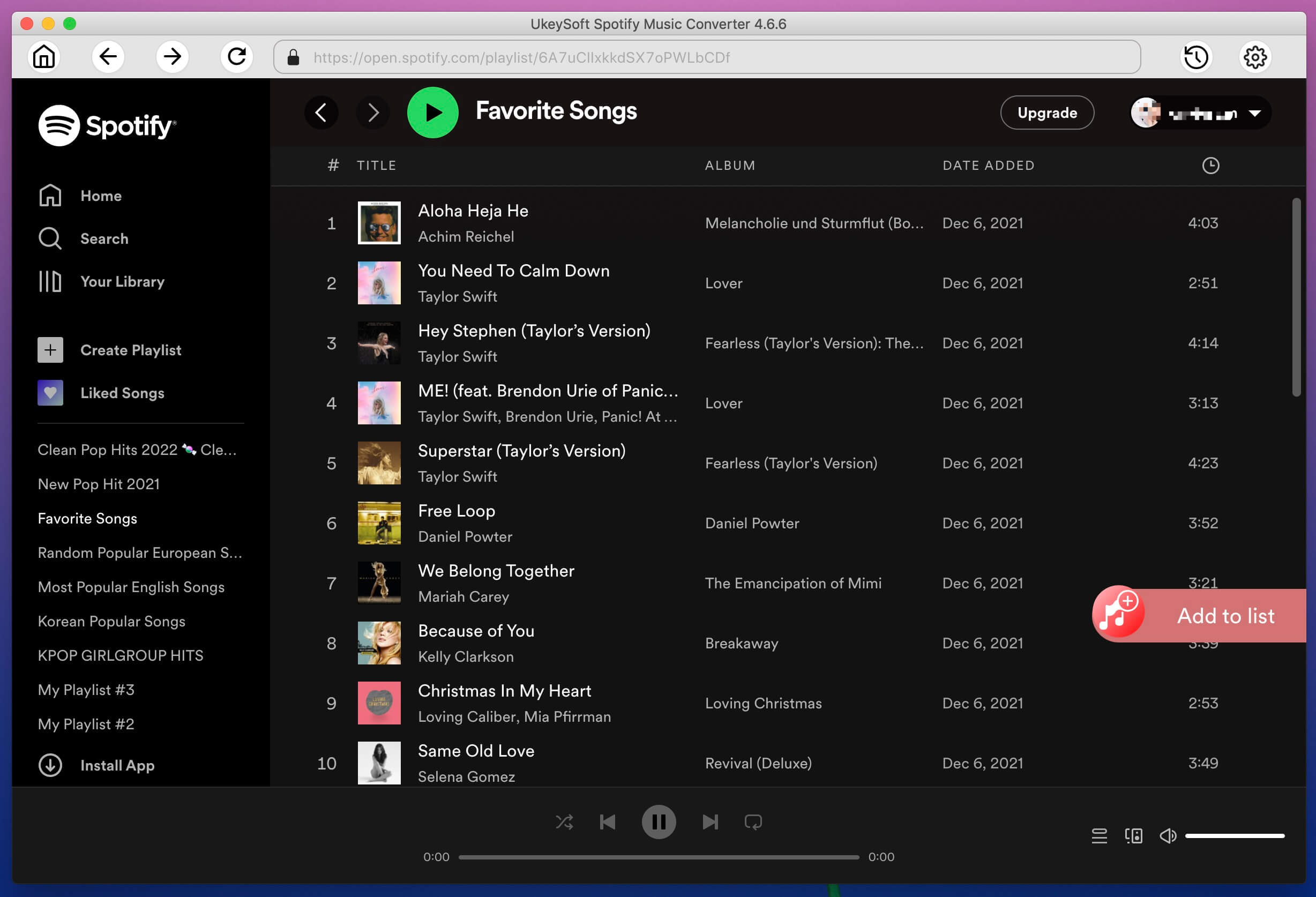Click the skip to previous track icon
The image size is (1316, 897).
pos(608,821)
